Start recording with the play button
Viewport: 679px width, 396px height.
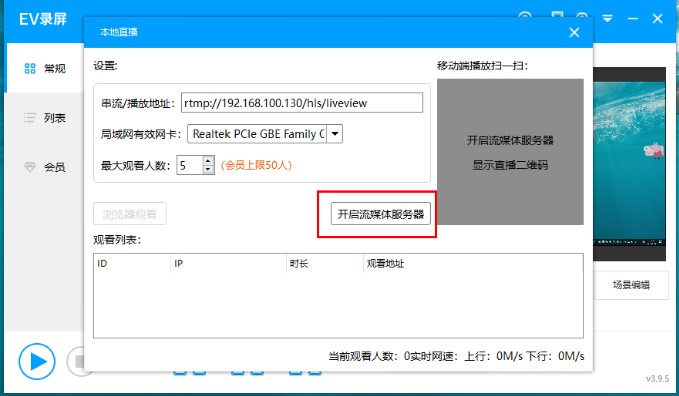tap(37, 361)
